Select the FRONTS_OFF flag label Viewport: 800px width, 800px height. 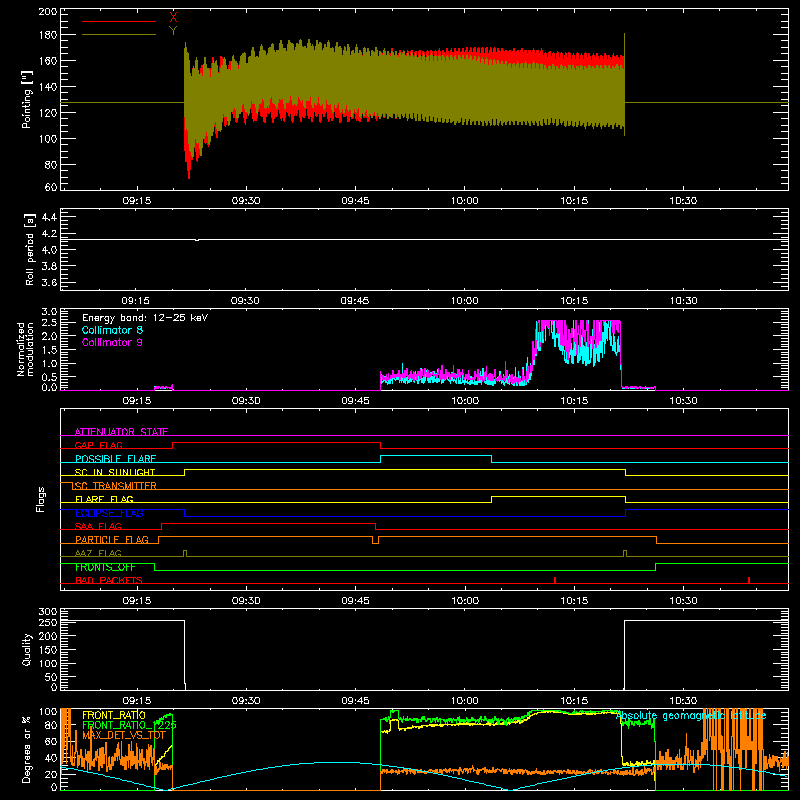click(105, 567)
